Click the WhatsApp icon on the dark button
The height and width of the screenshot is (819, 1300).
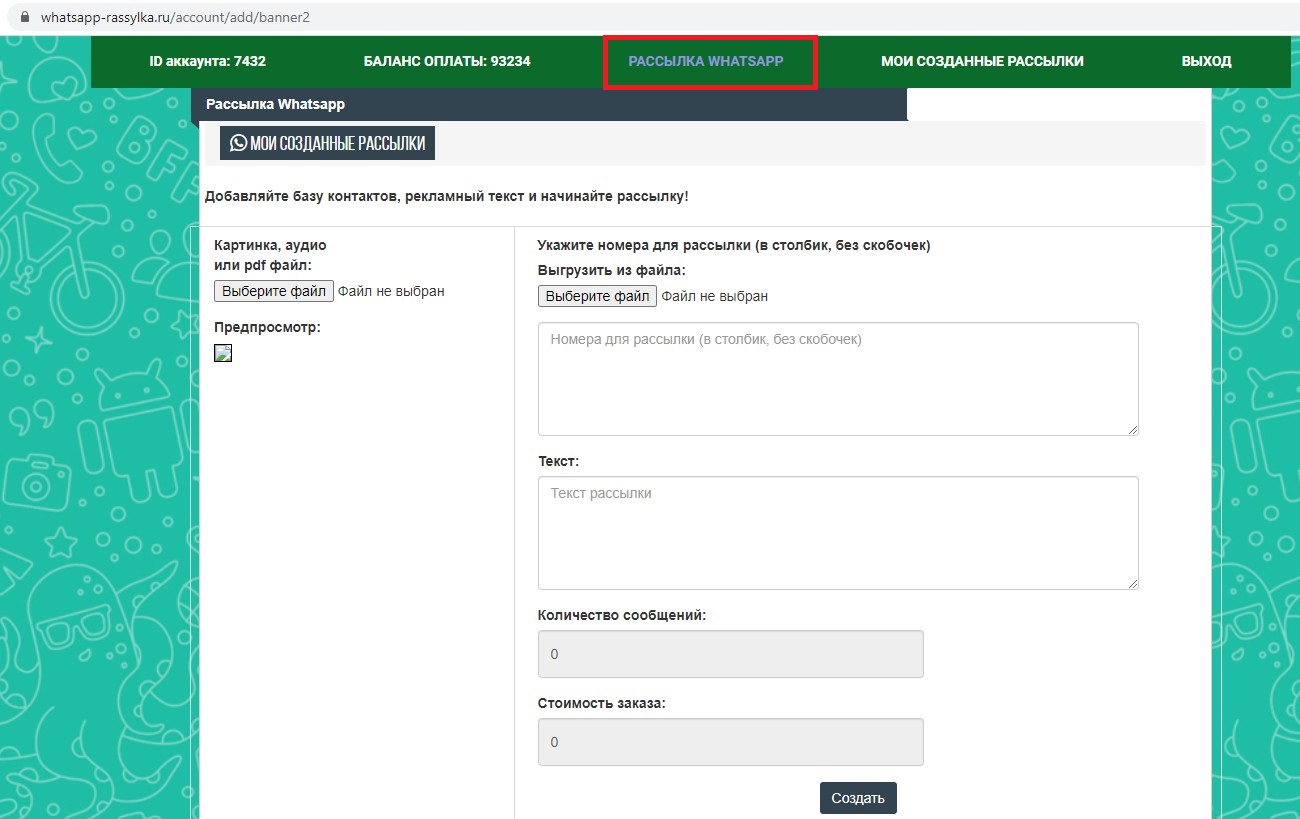238,143
